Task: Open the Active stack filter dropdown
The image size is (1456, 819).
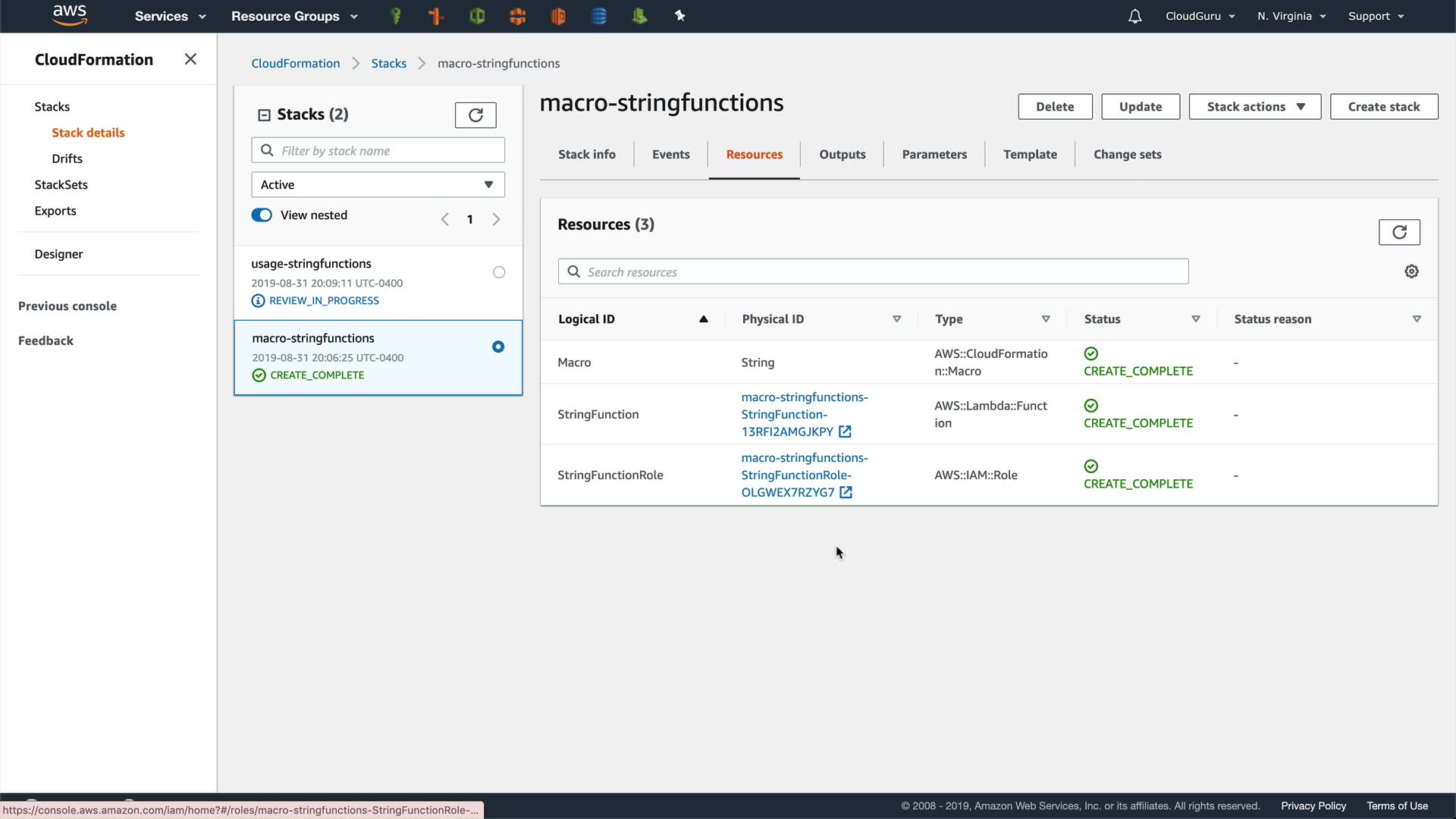Action: pos(378,184)
